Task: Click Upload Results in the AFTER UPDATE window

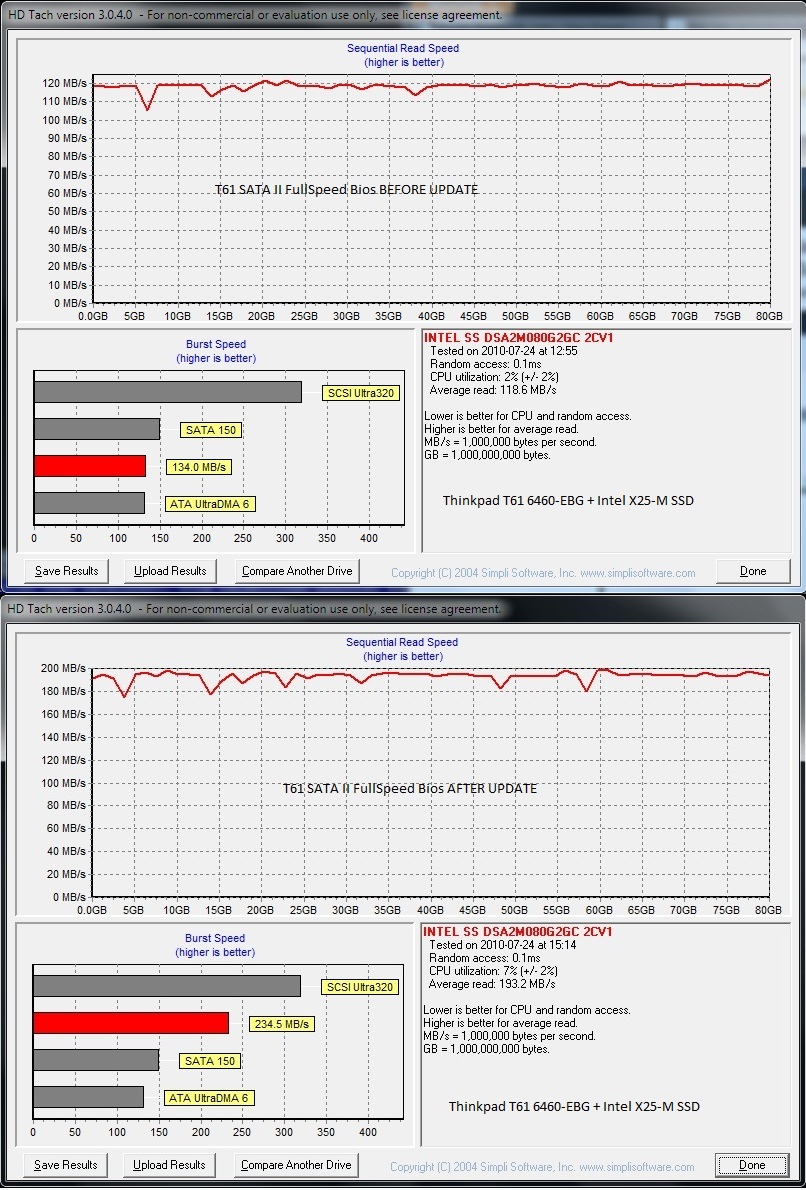Action: tap(170, 1165)
